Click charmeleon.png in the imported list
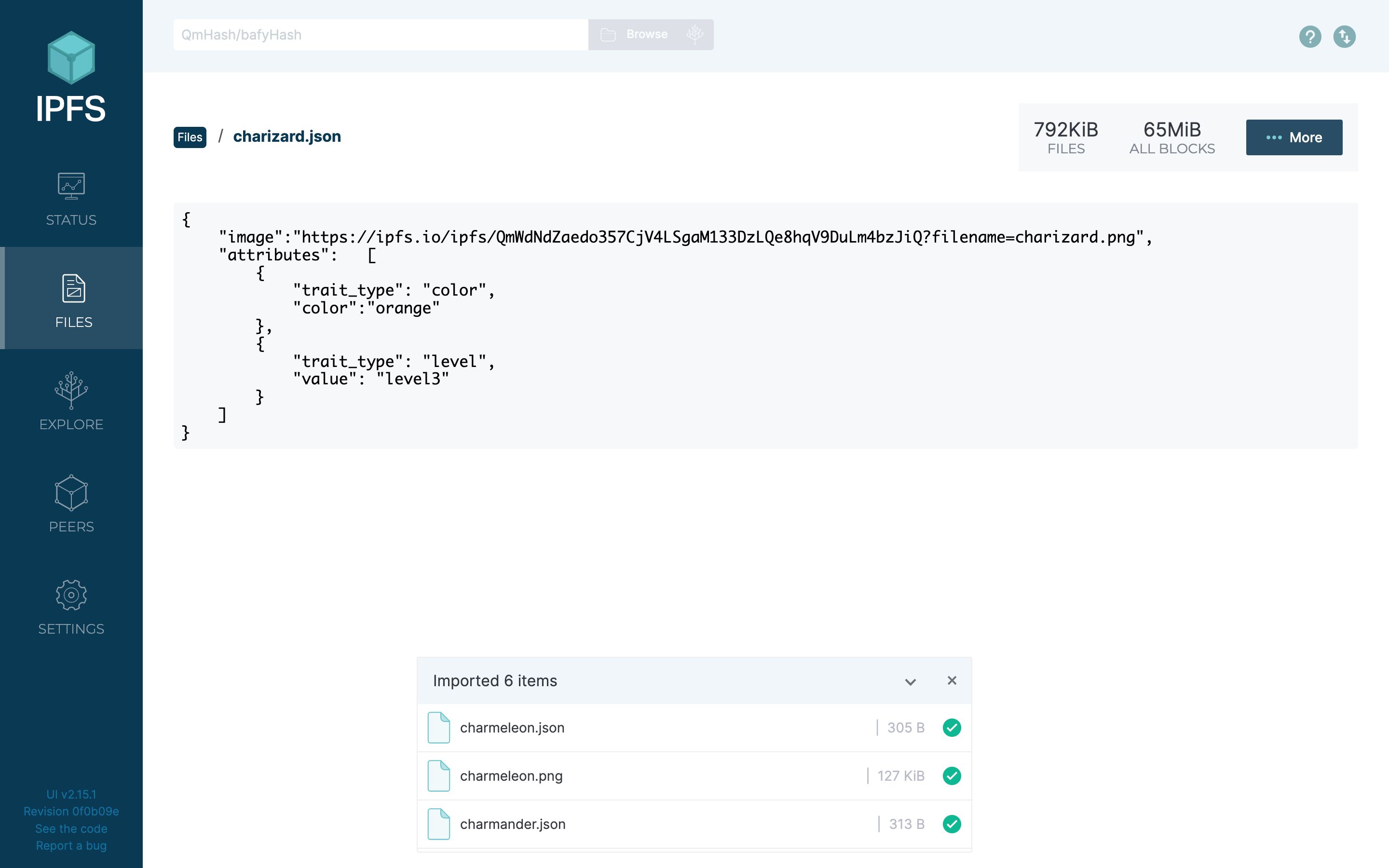 [x=511, y=776]
